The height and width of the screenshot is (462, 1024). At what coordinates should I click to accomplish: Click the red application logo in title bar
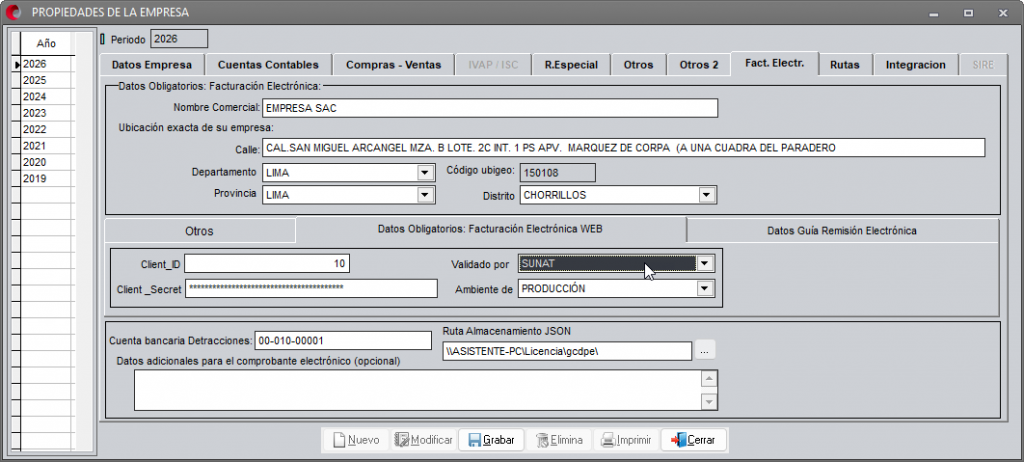[13, 12]
